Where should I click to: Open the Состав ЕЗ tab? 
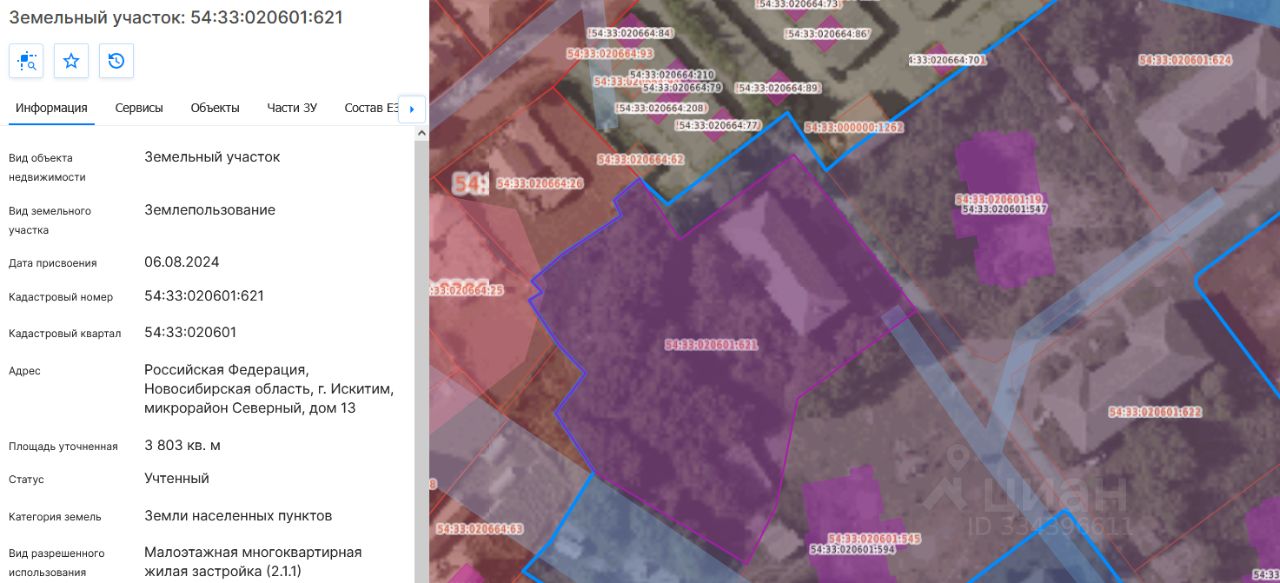371,108
